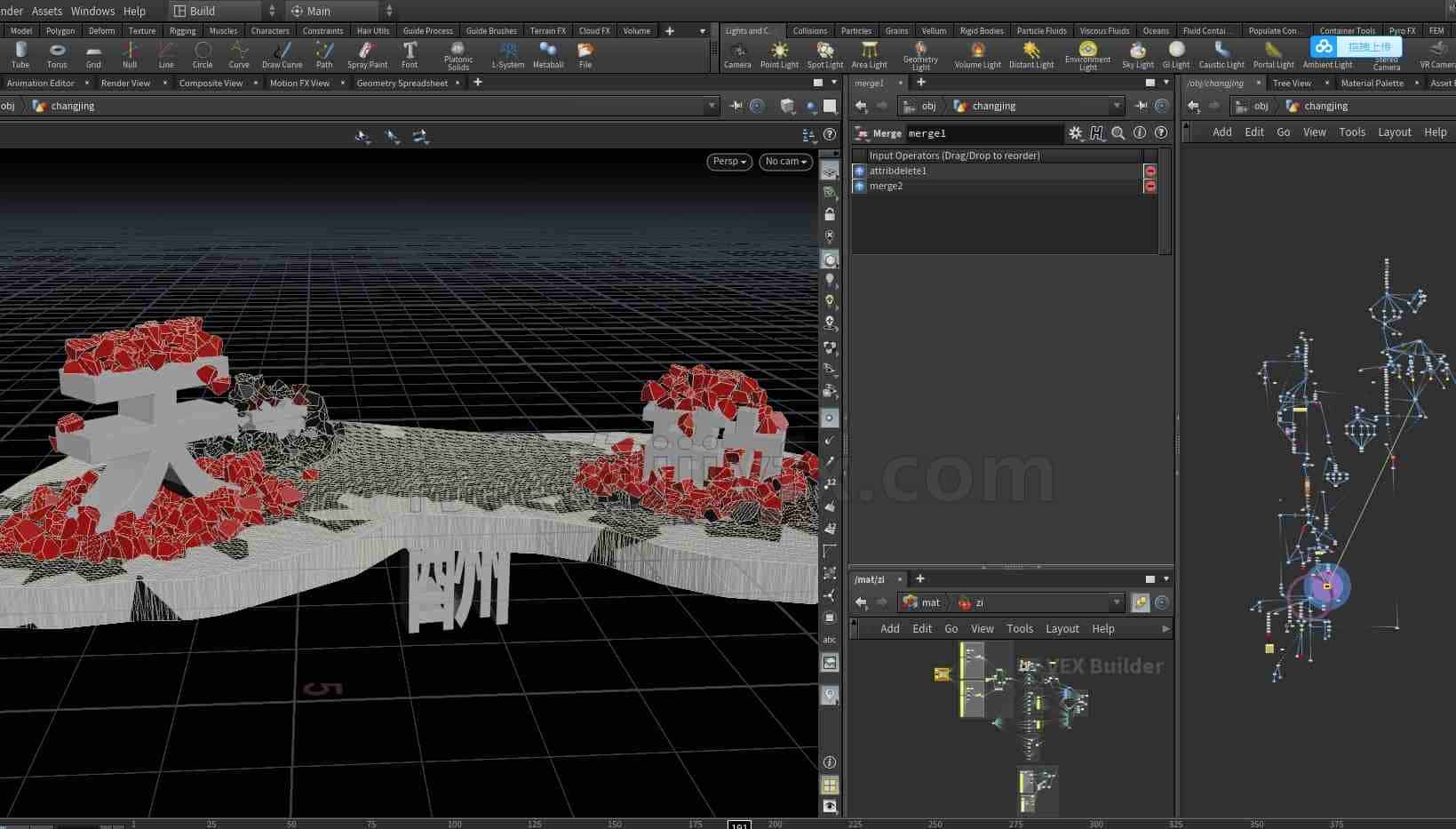The image size is (1456, 829).
Task: Toggle the merge2 input enable flag
Action: pos(859,186)
